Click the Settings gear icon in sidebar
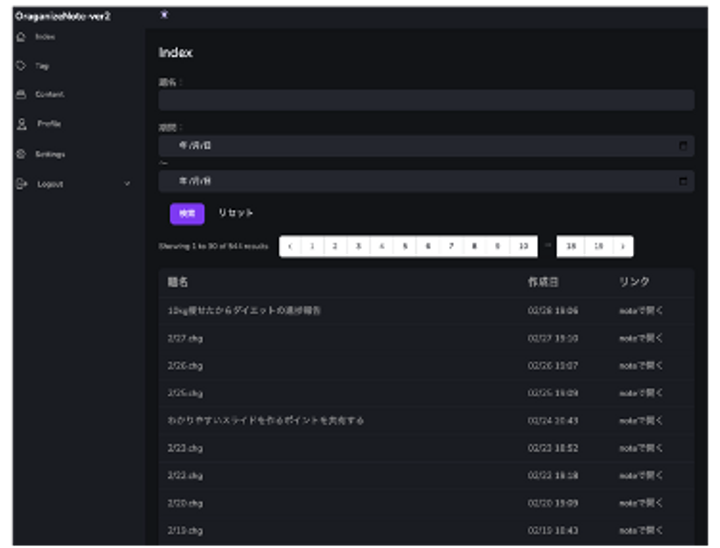Viewport: 720px width, 548px height. 21,154
